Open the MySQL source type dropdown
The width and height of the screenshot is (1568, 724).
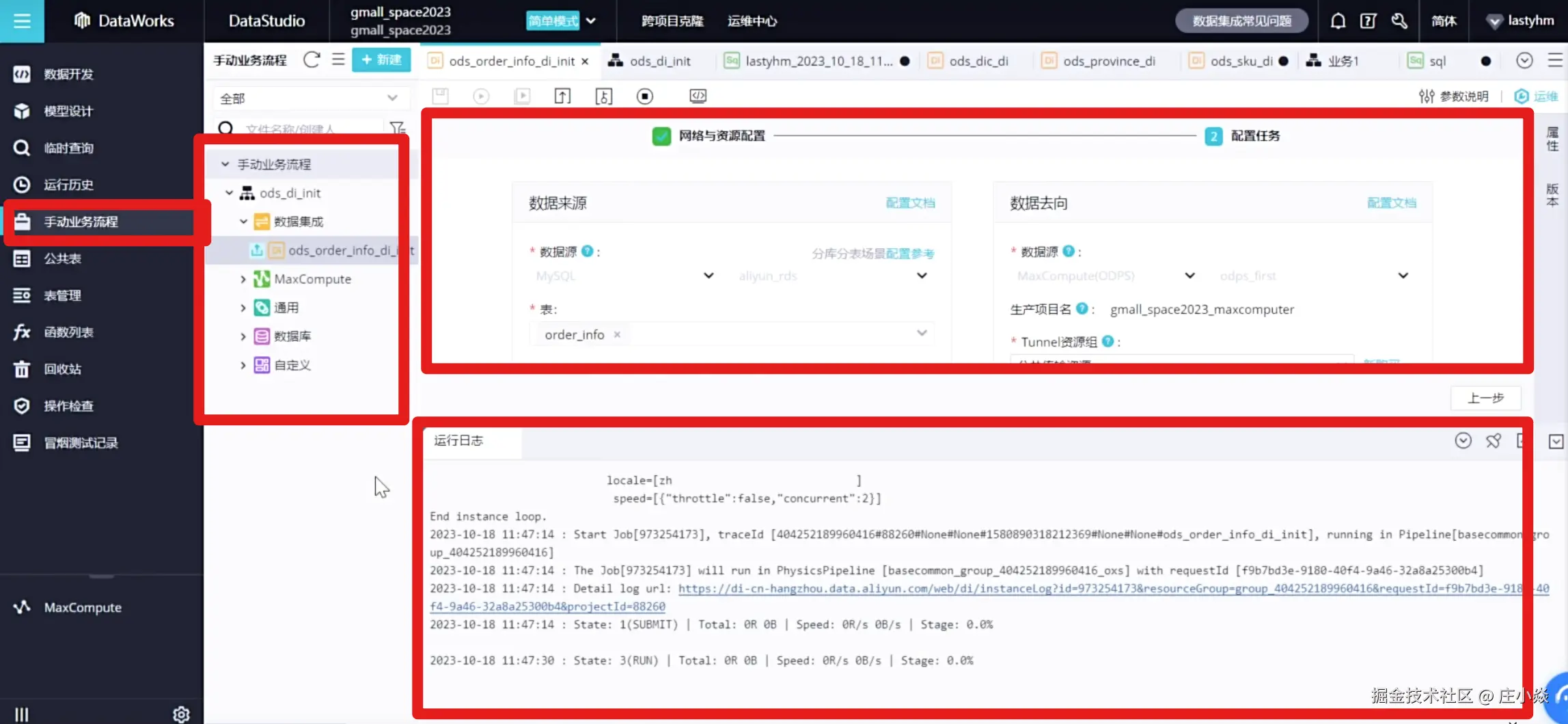624,276
